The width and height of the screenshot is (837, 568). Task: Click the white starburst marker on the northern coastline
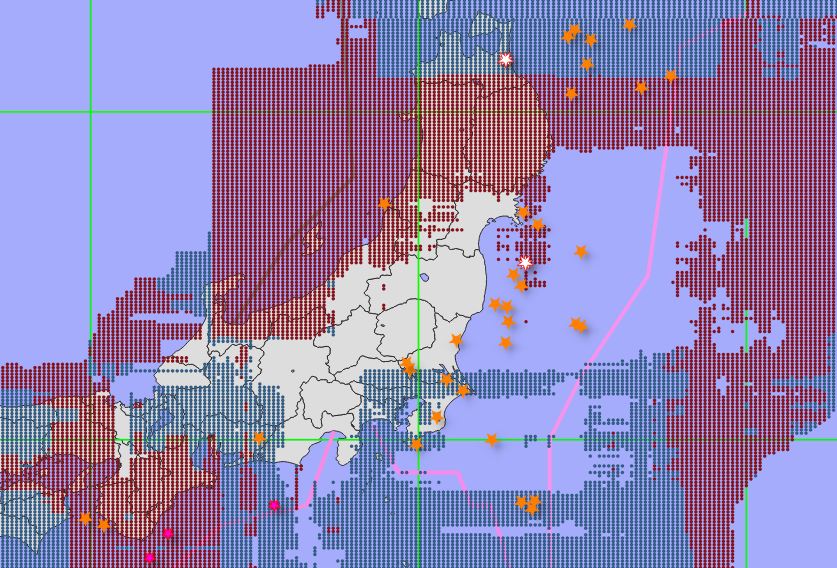[506, 59]
